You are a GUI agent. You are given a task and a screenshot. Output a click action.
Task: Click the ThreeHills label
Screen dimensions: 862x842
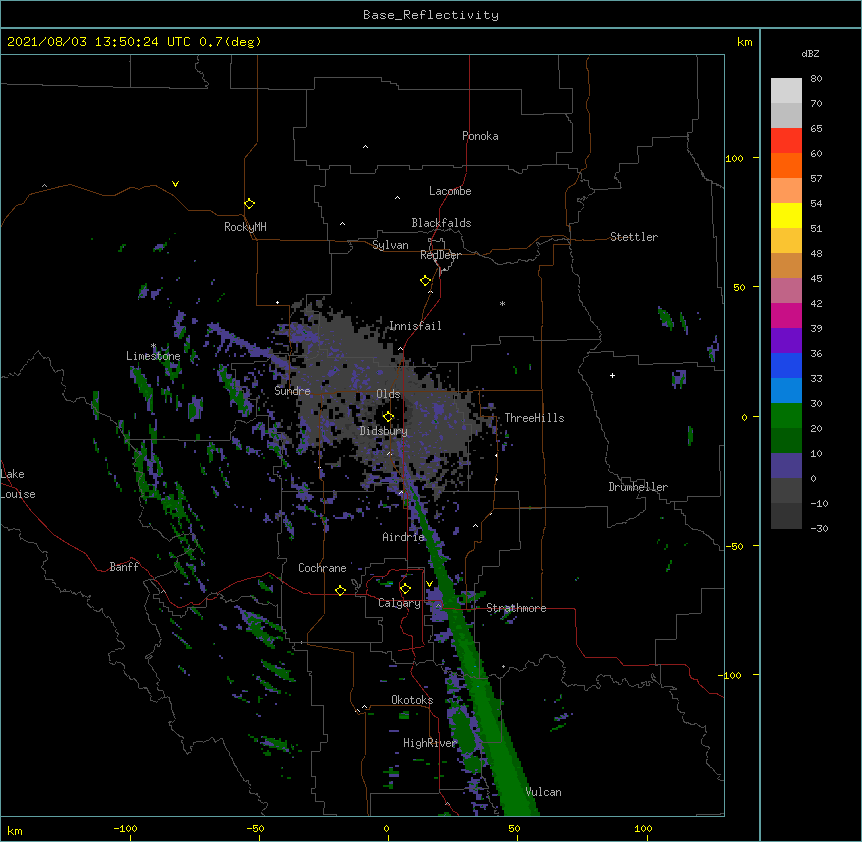tap(534, 418)
